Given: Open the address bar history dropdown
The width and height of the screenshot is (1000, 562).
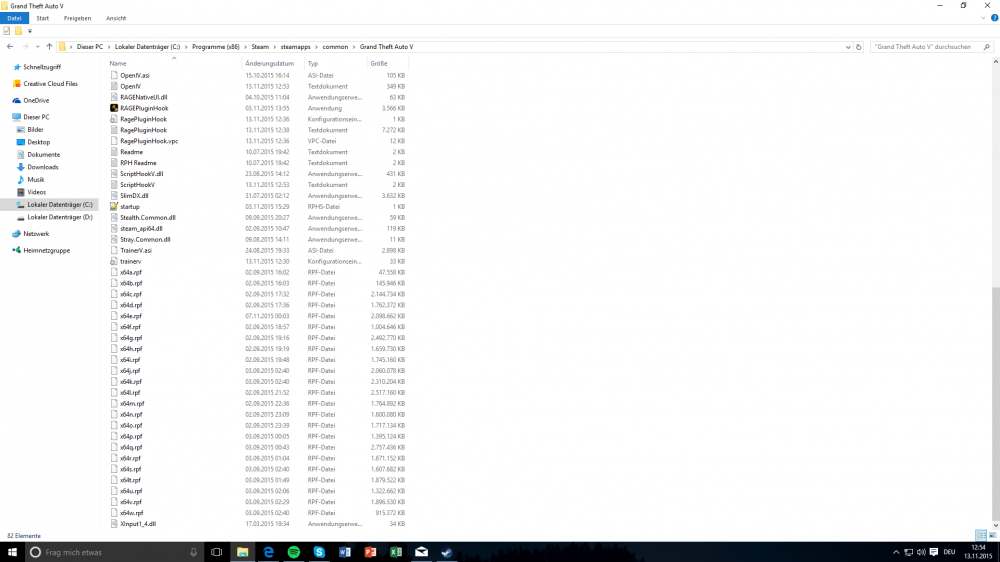Looking at the screenshot, I should pyautogui.click(x=848, y=47).
